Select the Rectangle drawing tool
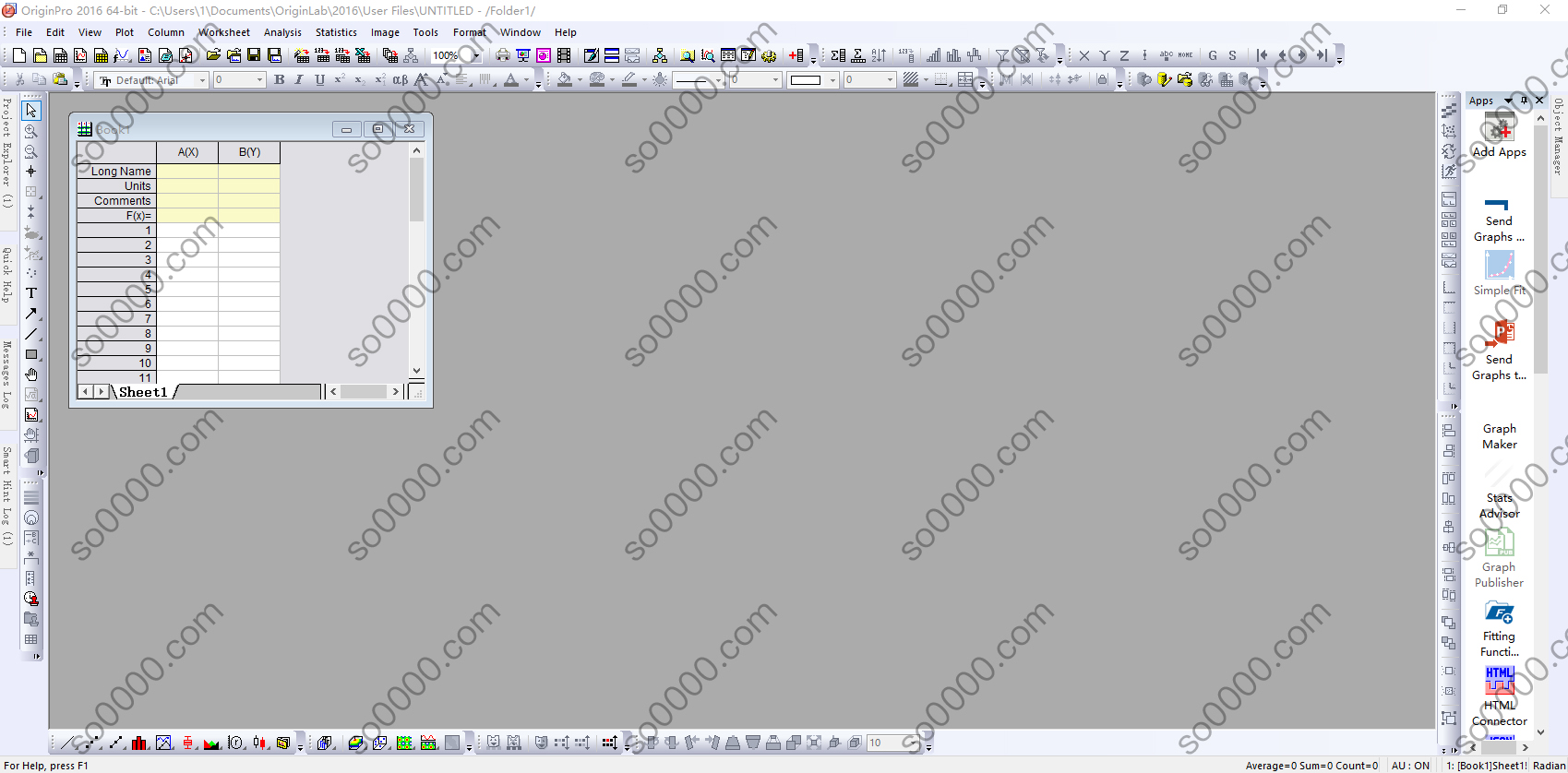This screenshot has height=773, width=1568. (x=31, y=354)
